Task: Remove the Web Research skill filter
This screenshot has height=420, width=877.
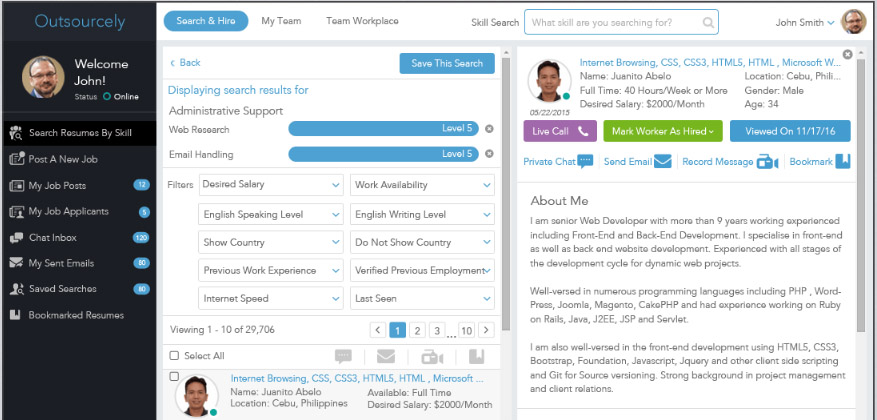Action: 489,129
